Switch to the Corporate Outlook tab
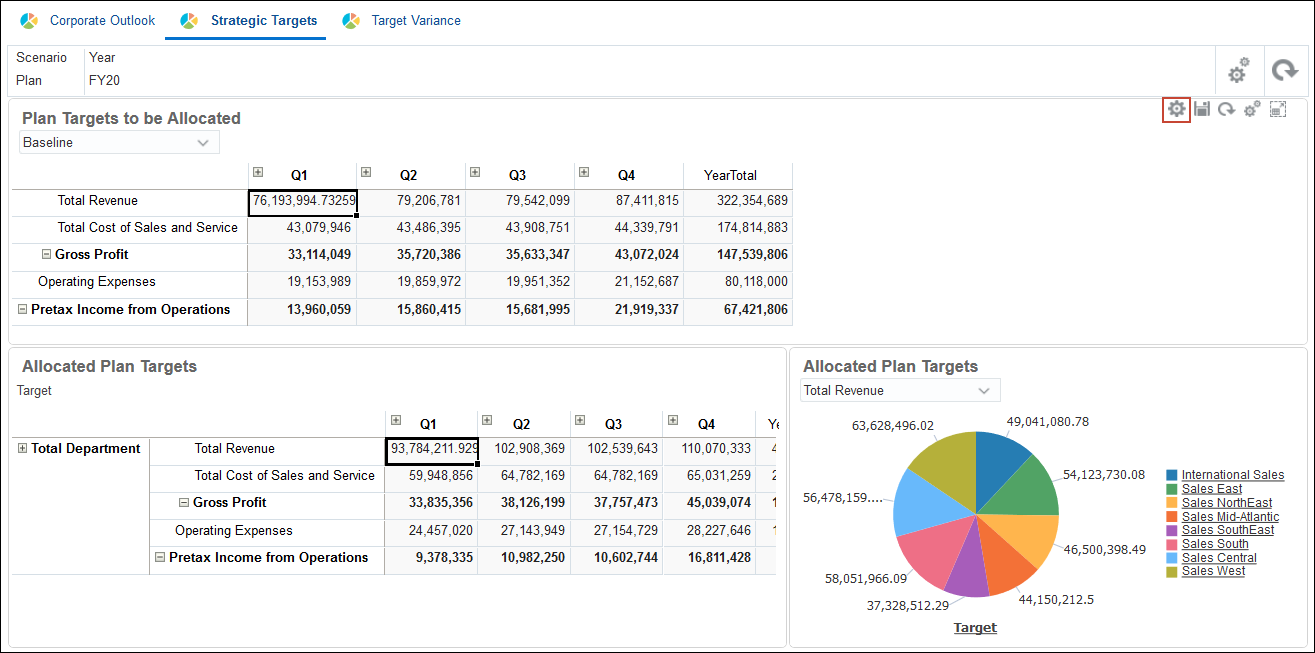 click(x=102, y=20)
